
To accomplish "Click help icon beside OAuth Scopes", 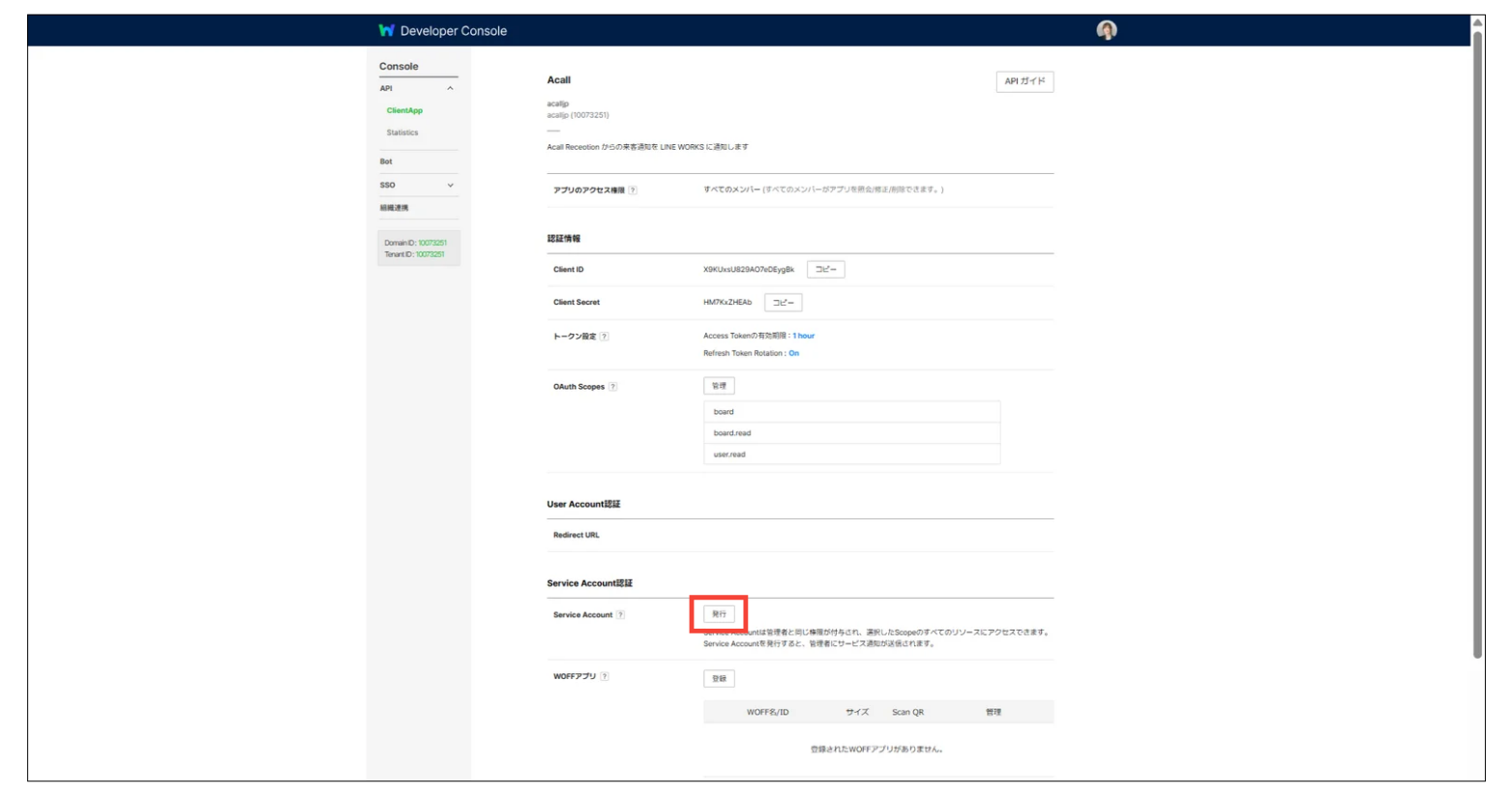I will 612,387.
